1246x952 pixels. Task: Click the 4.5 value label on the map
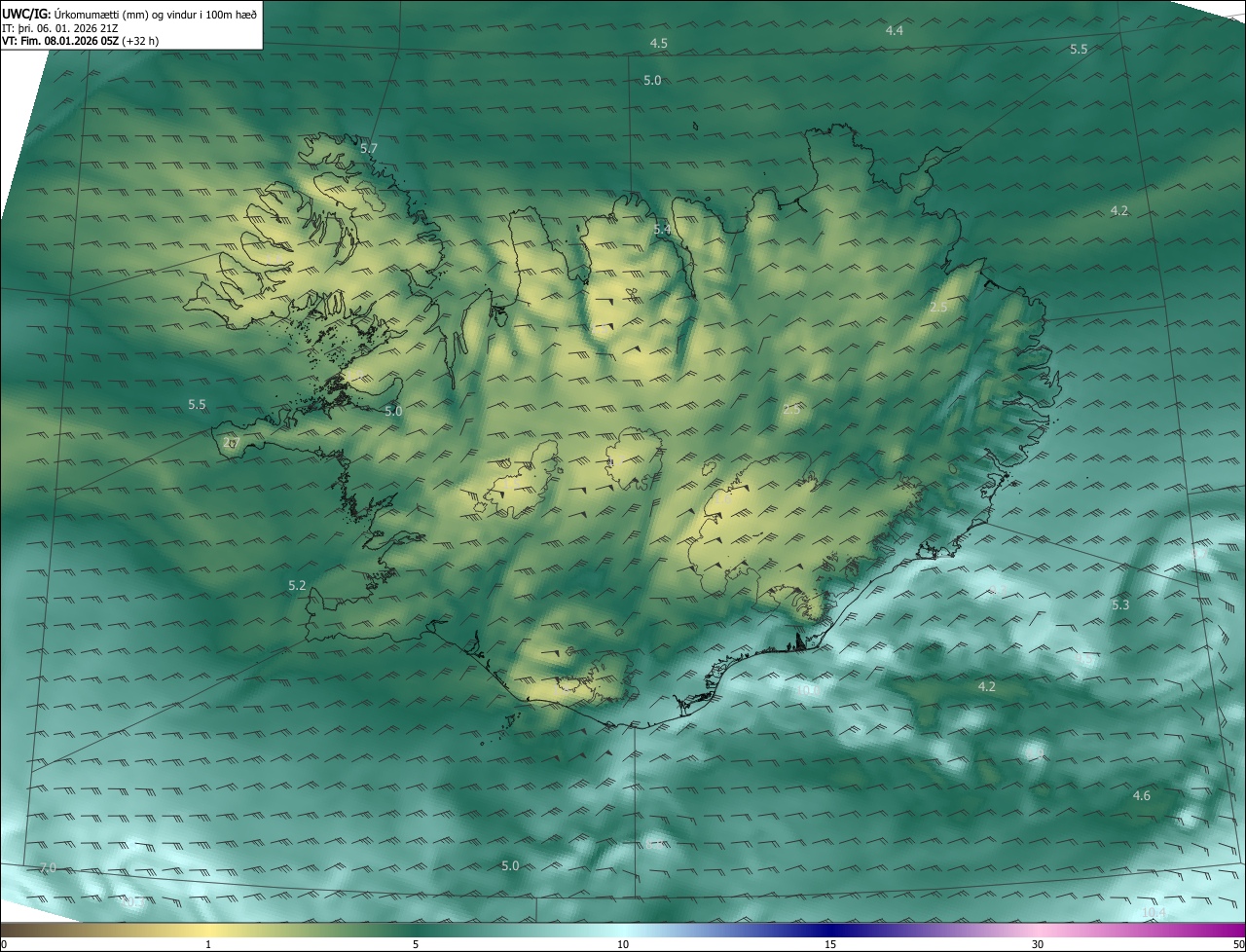point(659,44)
